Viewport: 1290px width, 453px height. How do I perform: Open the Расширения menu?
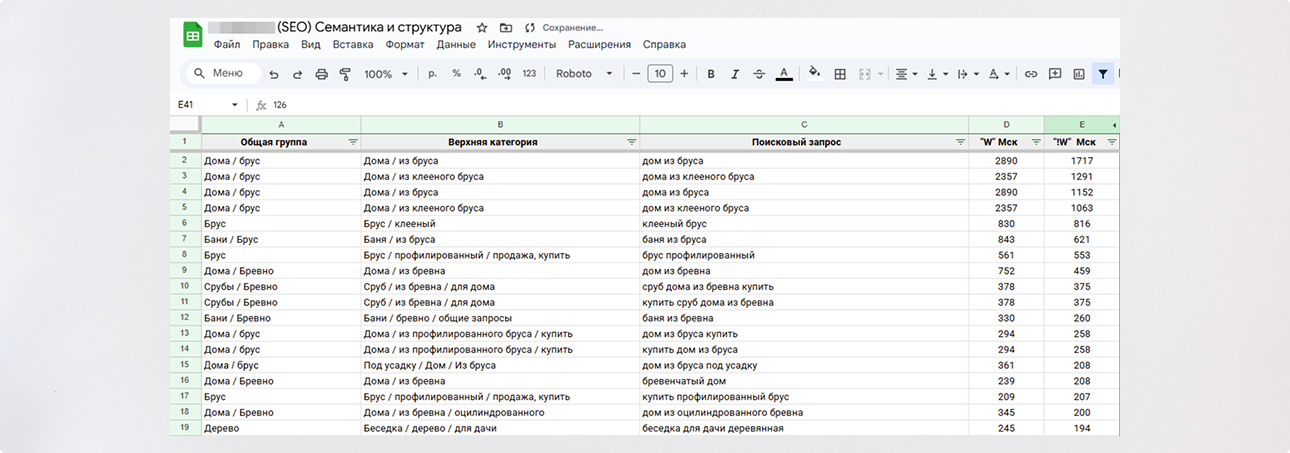[x=599, y=45]
